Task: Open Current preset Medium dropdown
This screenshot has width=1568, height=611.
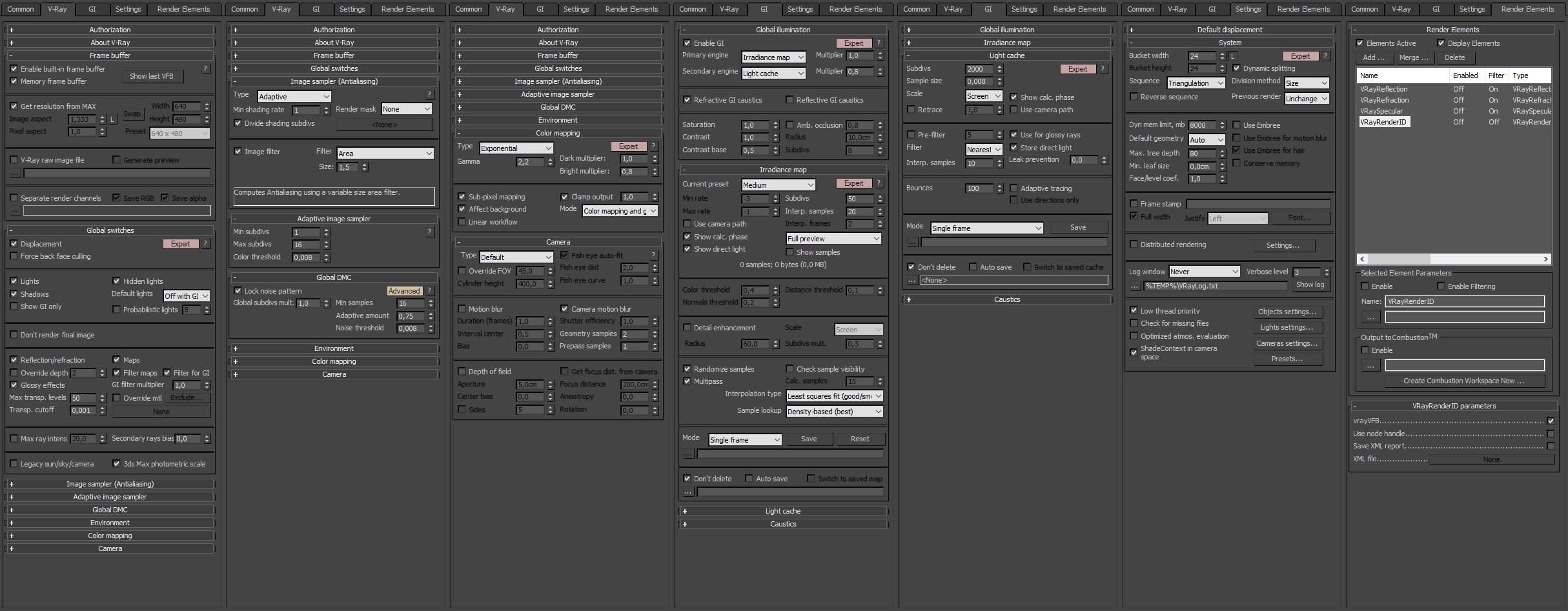Action: [x=779, y=185]
